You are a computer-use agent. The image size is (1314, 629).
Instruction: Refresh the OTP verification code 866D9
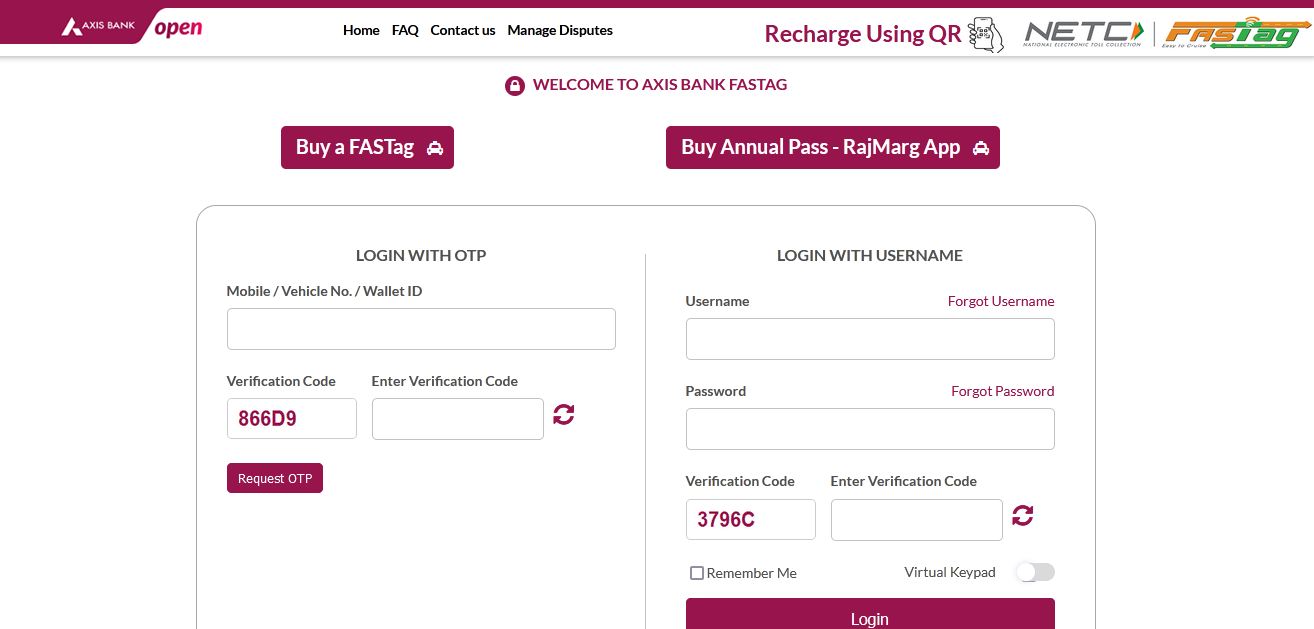[x=563, y=414]
